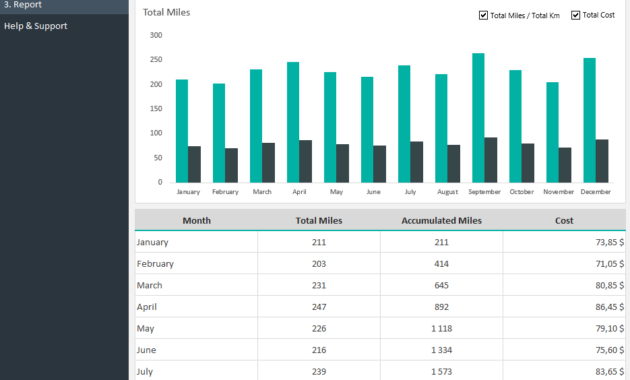Click cost cell 71,05 $
Image resolution: width=630 pixels, height=380 pixels.
564,264
